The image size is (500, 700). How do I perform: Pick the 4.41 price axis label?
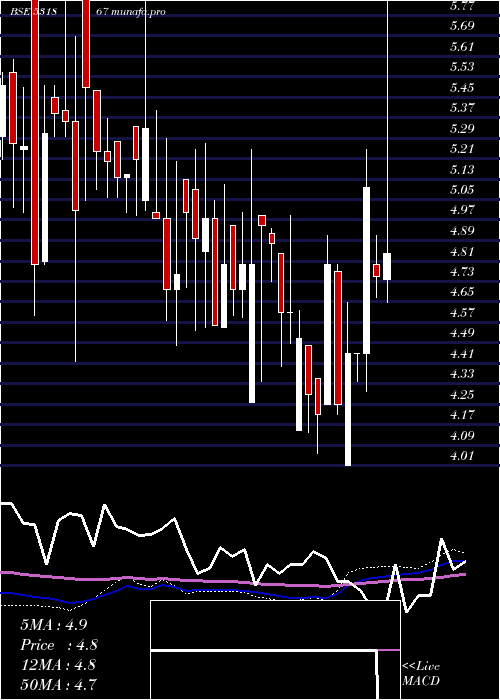462,354
